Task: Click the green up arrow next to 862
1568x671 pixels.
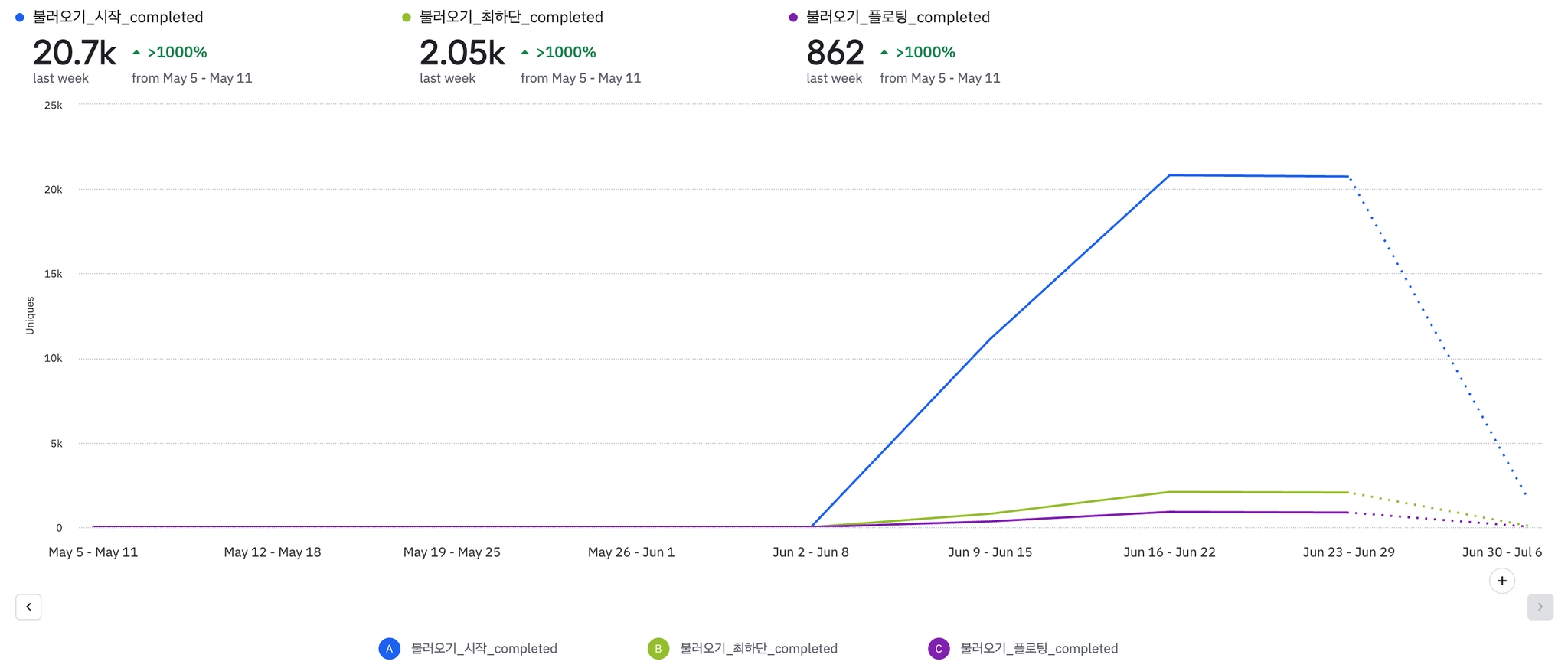Action: coord(884,53)
